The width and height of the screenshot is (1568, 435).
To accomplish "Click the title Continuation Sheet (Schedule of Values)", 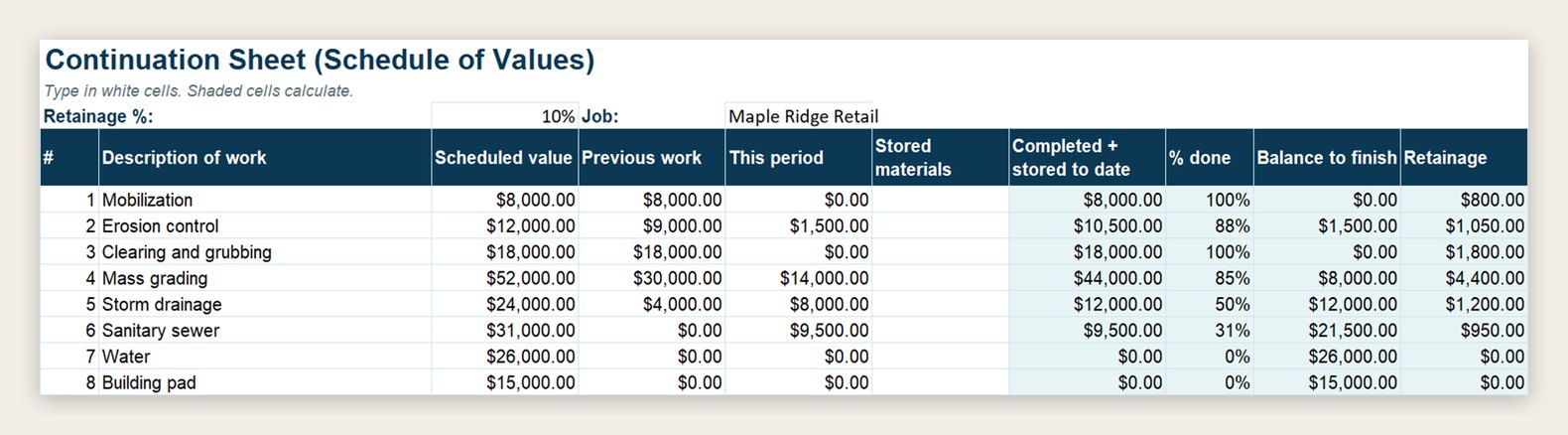I will (x=320, y=60).
